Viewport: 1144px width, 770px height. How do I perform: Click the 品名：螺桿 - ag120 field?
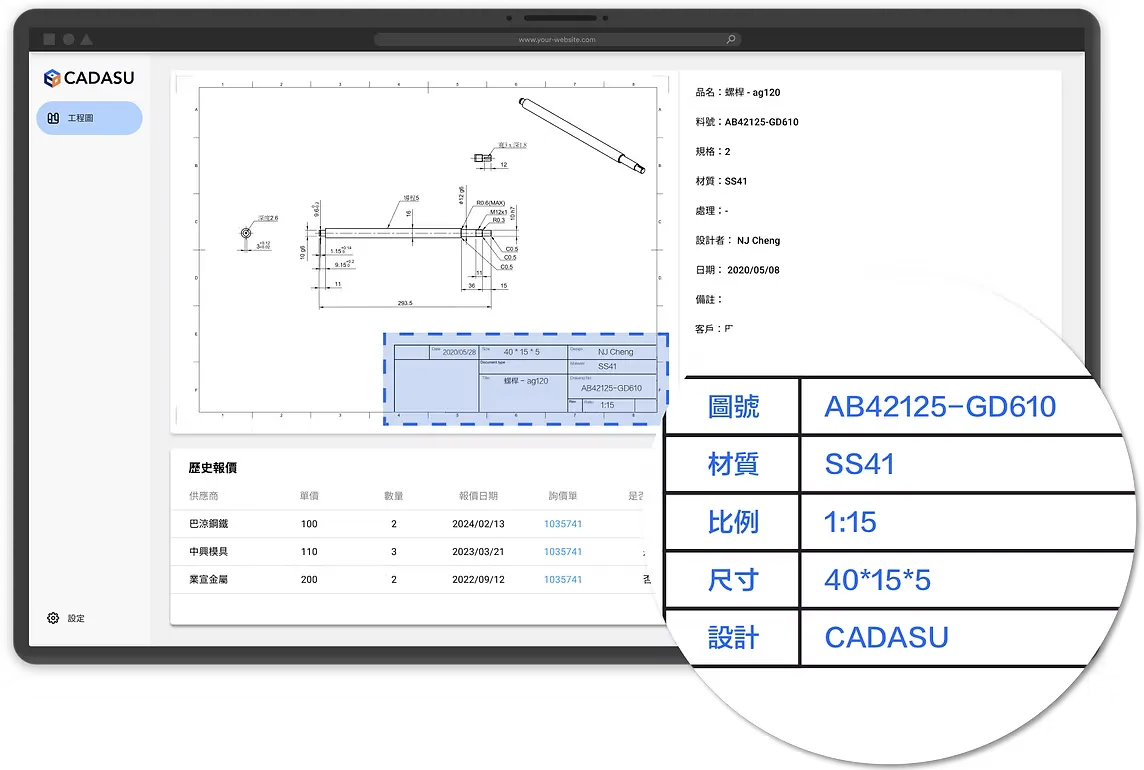[738, 93]
